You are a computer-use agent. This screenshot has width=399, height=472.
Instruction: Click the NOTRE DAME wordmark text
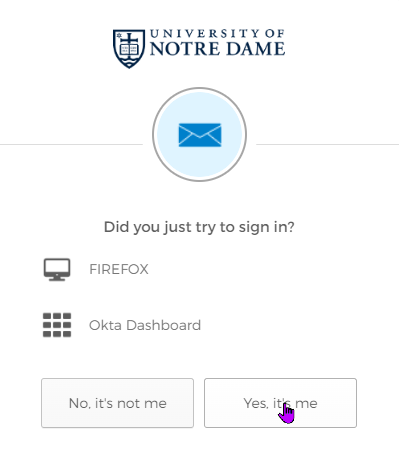217,49
